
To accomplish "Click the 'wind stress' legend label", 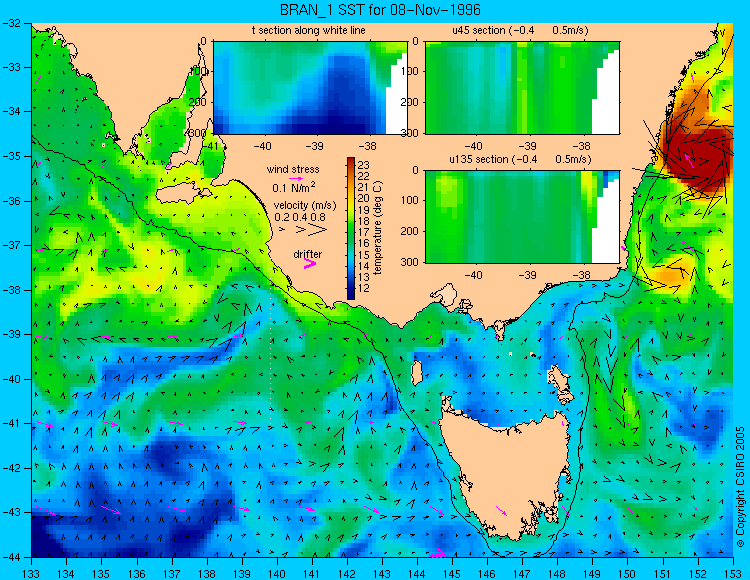I will 293,169.
